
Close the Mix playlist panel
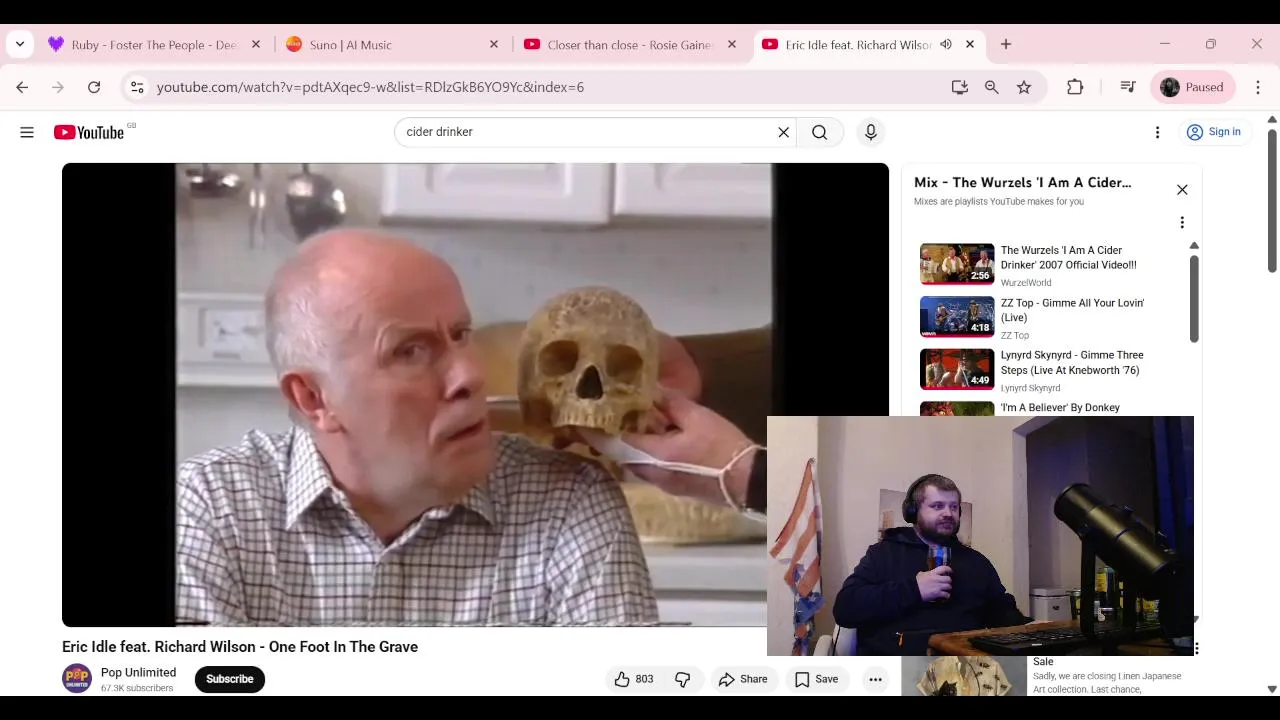point(1182,190)
